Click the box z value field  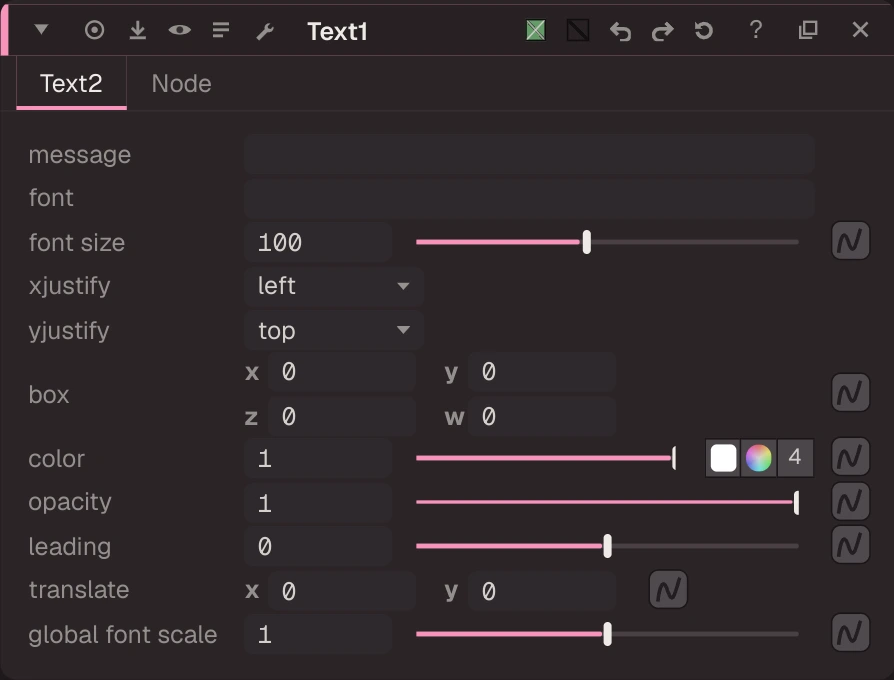coord(342,417)
